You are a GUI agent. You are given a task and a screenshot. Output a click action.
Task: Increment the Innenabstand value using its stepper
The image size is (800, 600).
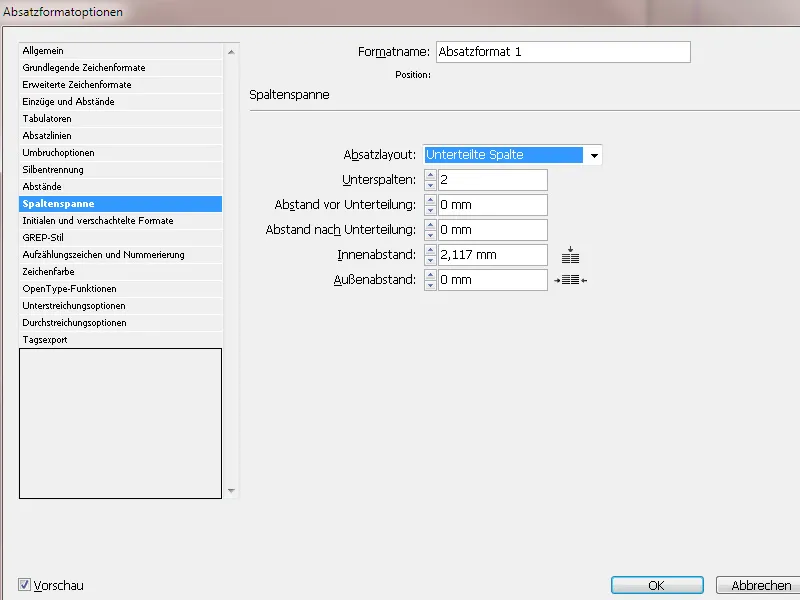tap(429, 250)
